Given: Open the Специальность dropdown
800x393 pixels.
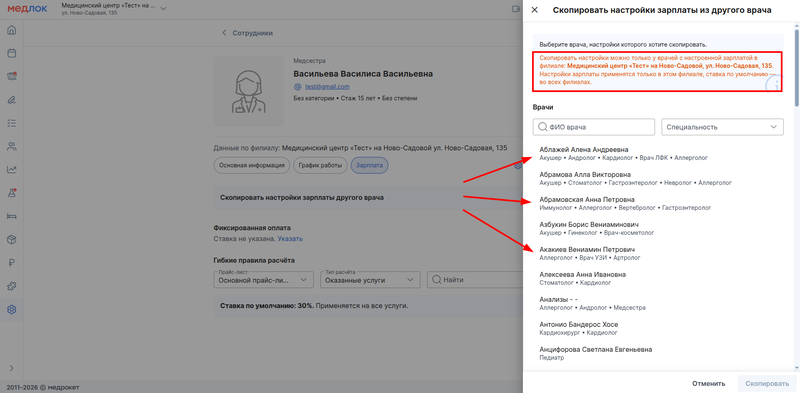Looking at the screenshot, I should coord(722,127).
